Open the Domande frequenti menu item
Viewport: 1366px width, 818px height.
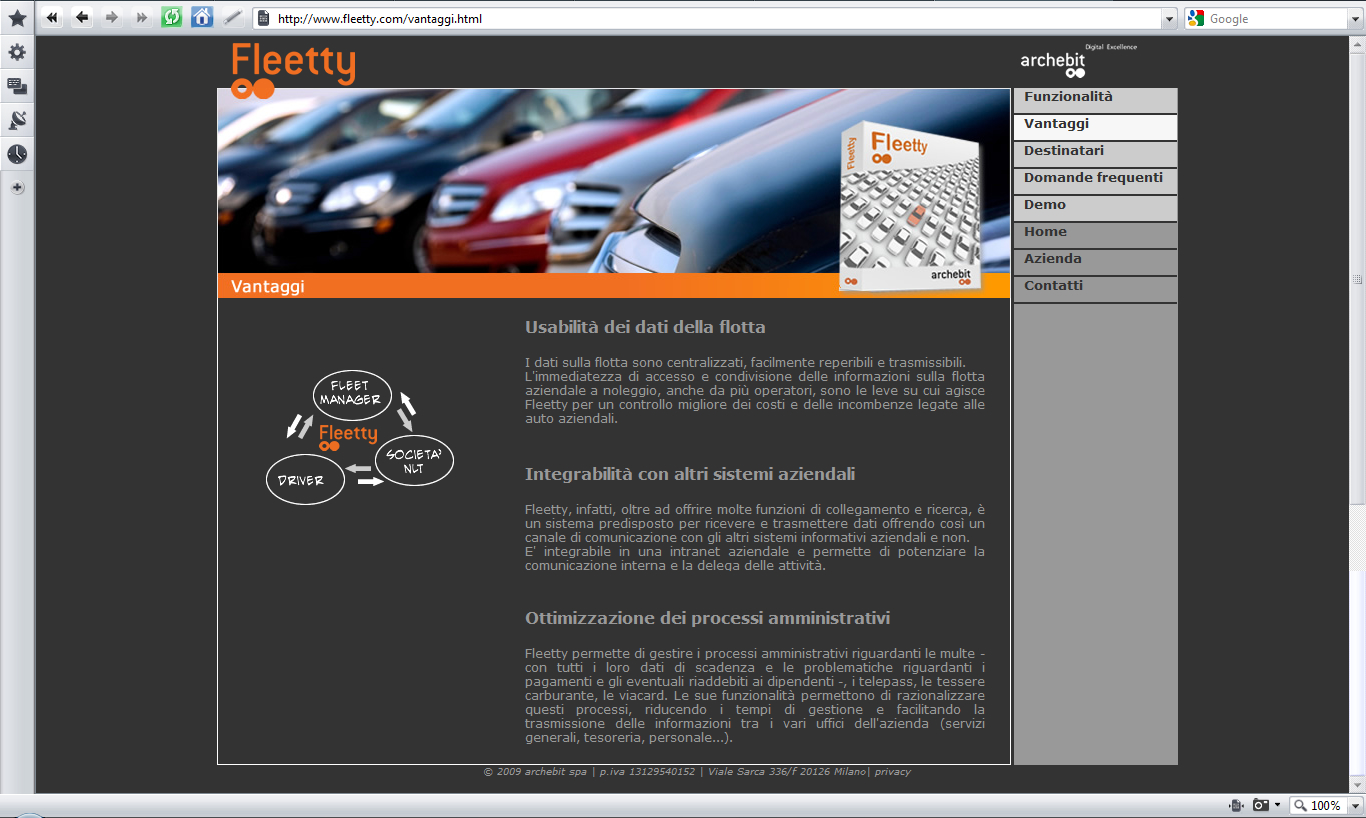pyautogui.click(x=1095, y=181)
